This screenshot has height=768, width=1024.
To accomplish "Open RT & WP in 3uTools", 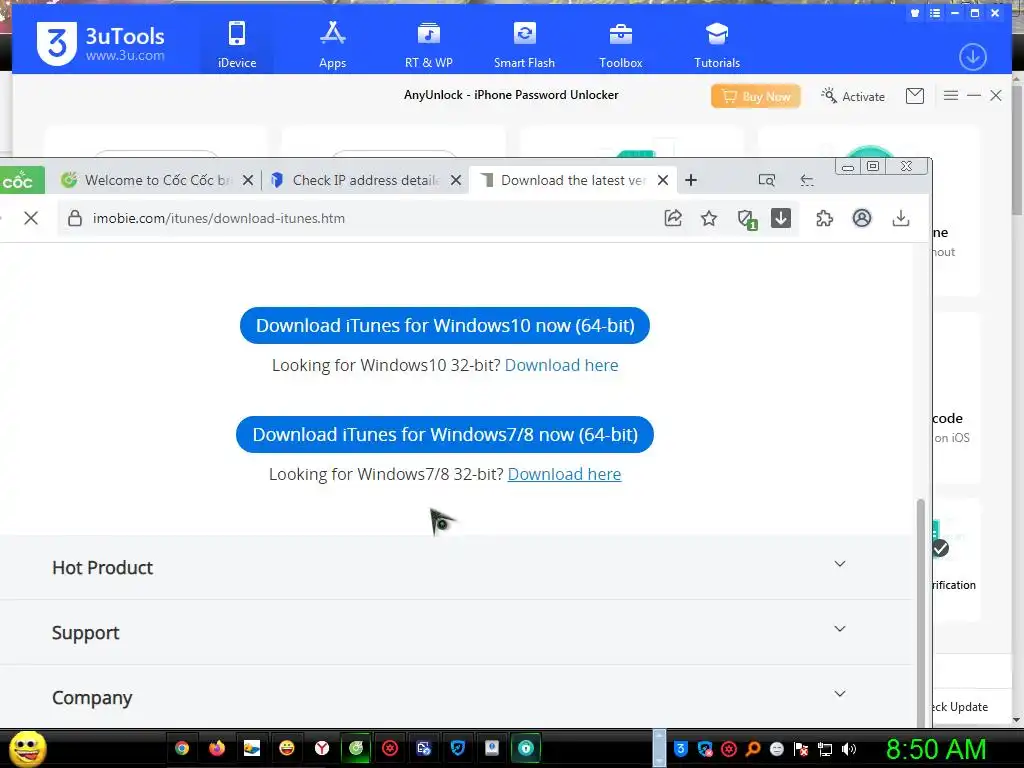I will [428, 44].
